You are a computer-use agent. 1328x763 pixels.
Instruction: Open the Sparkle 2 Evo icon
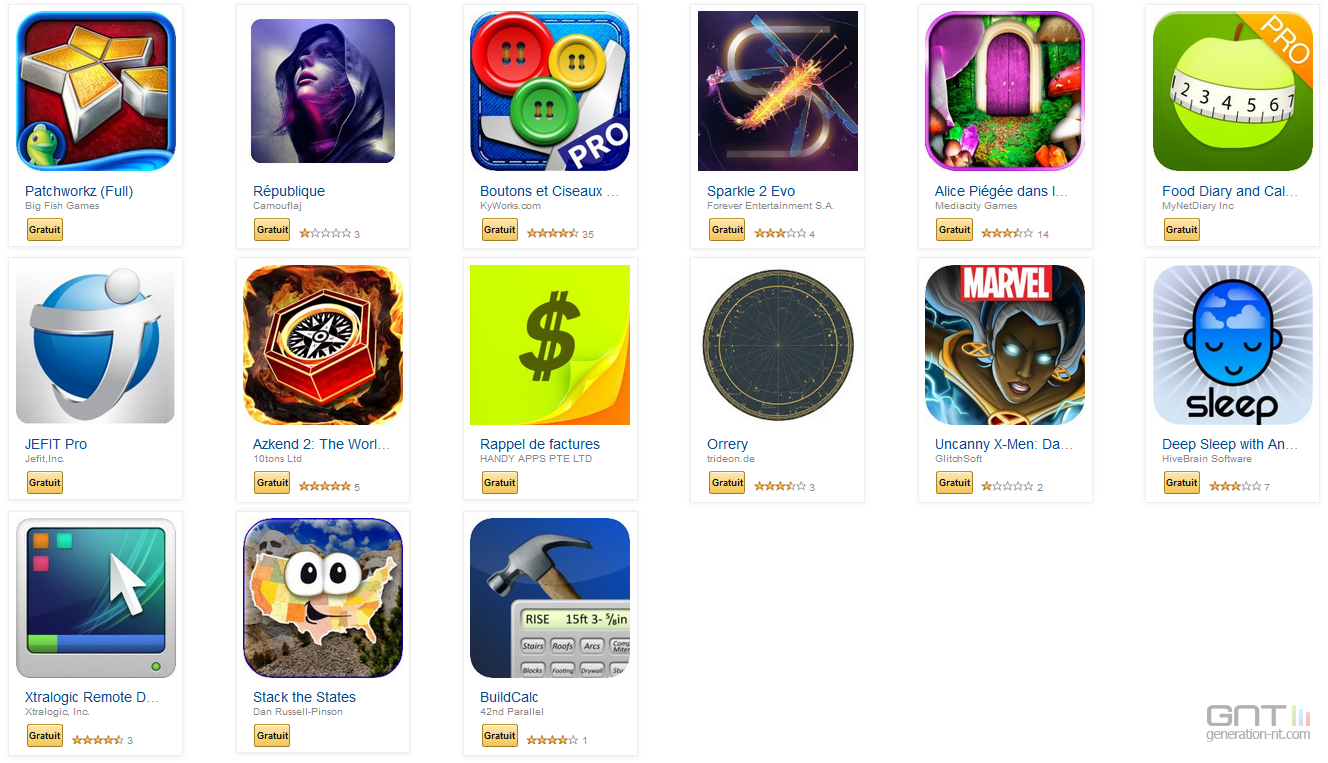coord(778,91)
